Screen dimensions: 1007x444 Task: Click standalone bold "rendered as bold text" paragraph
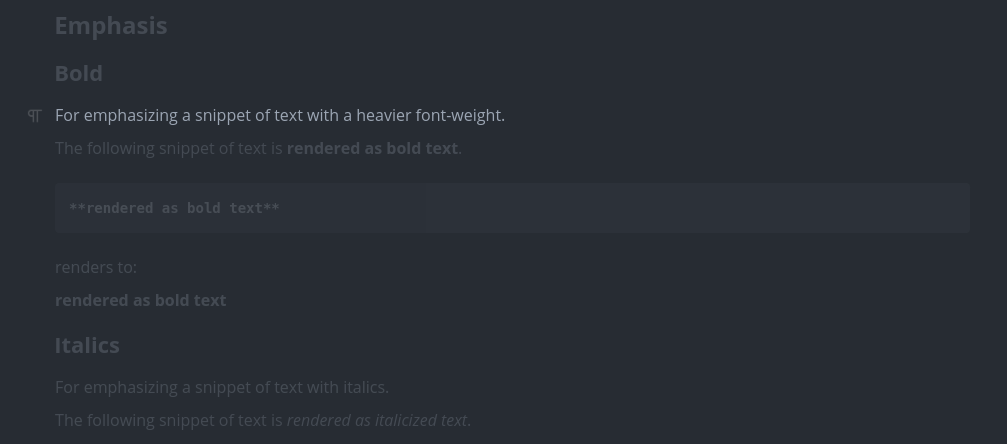tap(141, 301)
